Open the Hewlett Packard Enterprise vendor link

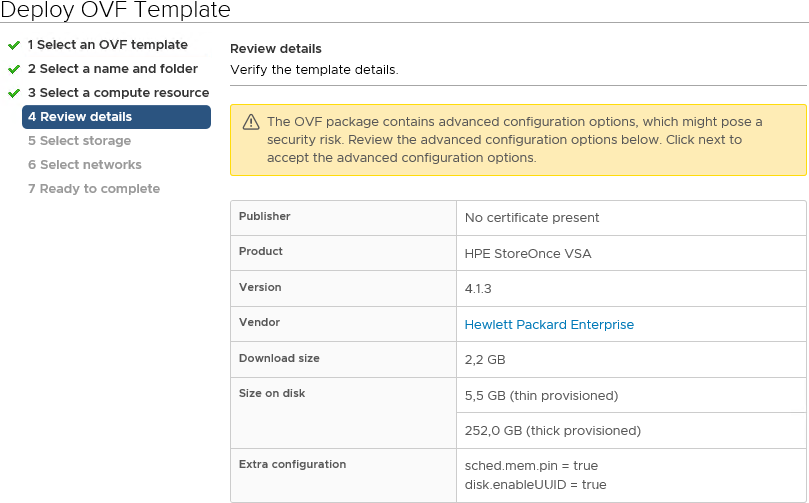pyautogui.click(x=549, y=324)
